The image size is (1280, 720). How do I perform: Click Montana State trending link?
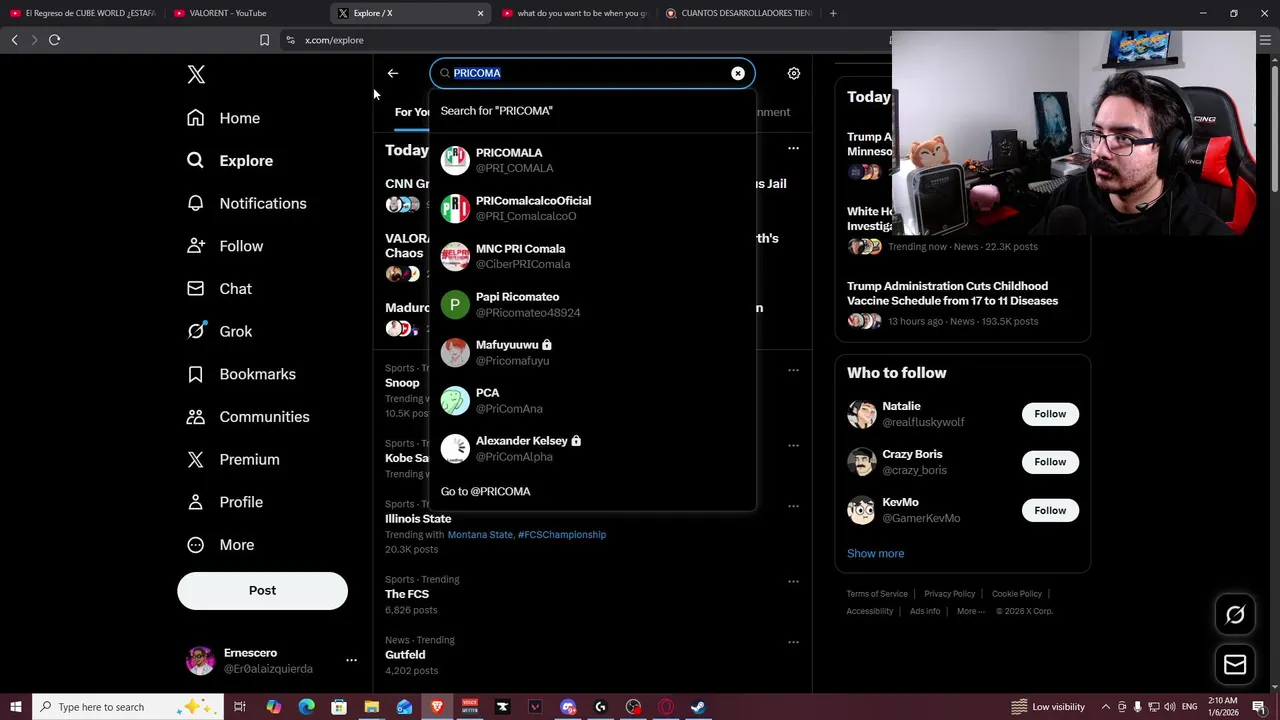(x=479, y=535)
